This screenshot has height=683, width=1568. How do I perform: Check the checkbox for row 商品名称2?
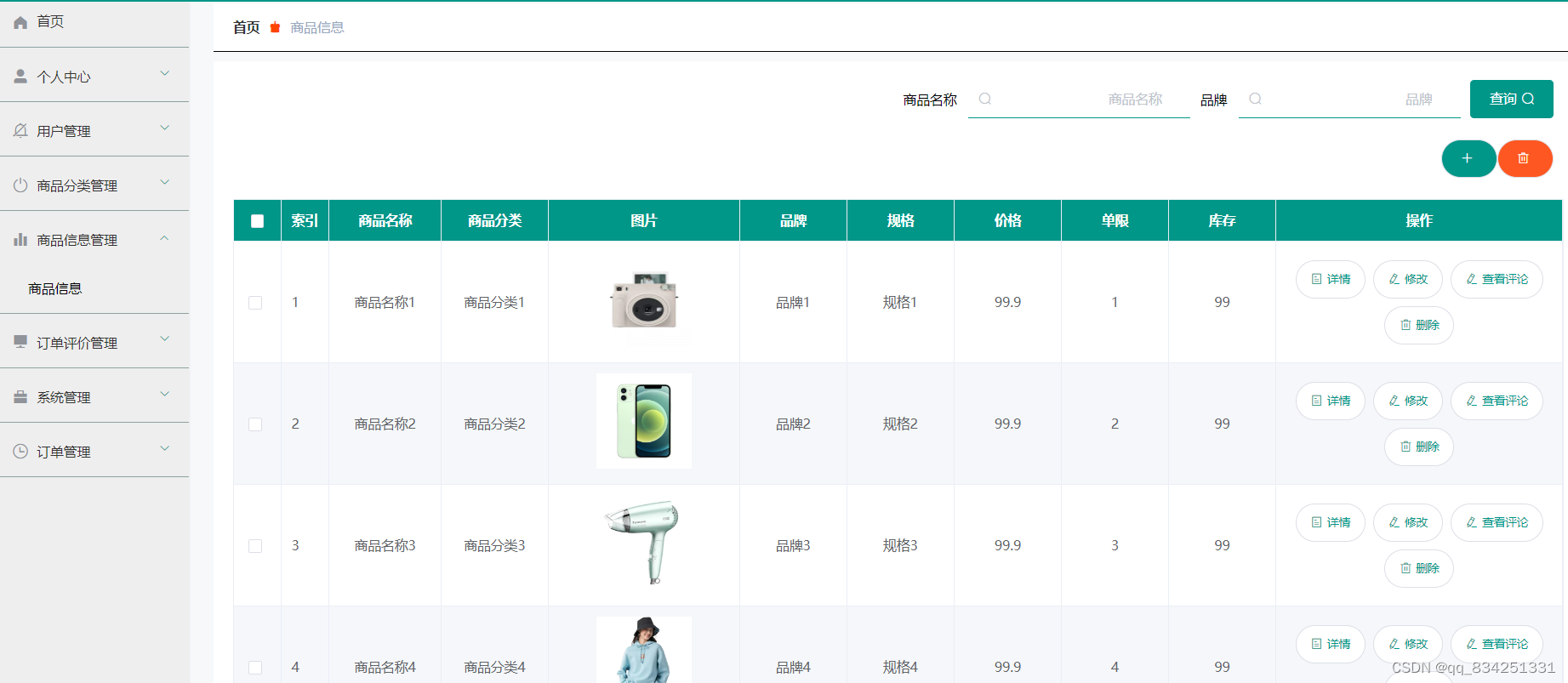pos(255,424)
